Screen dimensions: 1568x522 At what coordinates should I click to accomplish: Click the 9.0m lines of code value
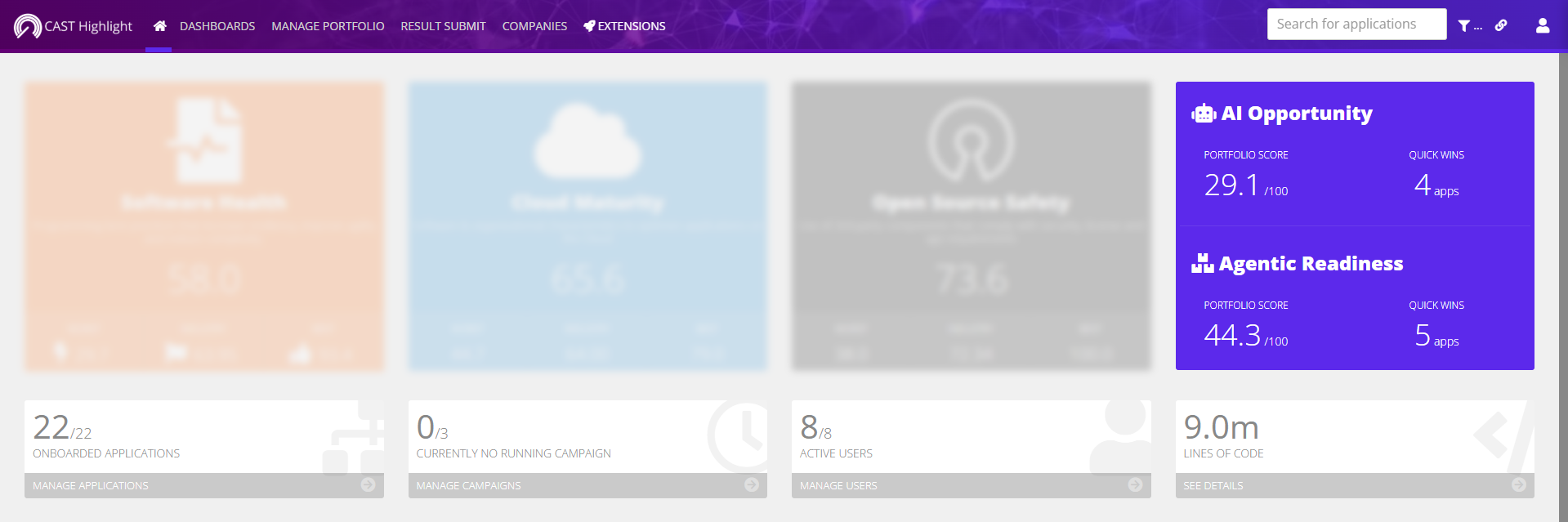tap(1221, 427)
